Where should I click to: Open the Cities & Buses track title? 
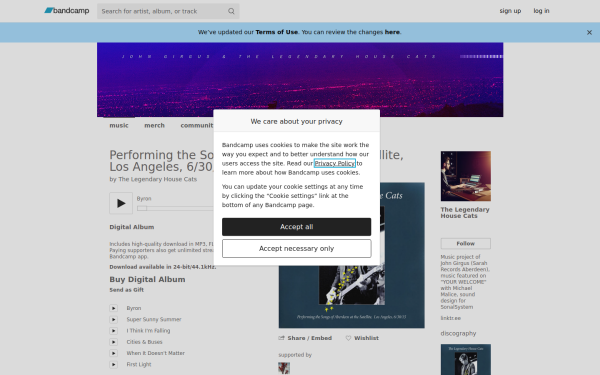pyautogui.click(x=145, y=342)
